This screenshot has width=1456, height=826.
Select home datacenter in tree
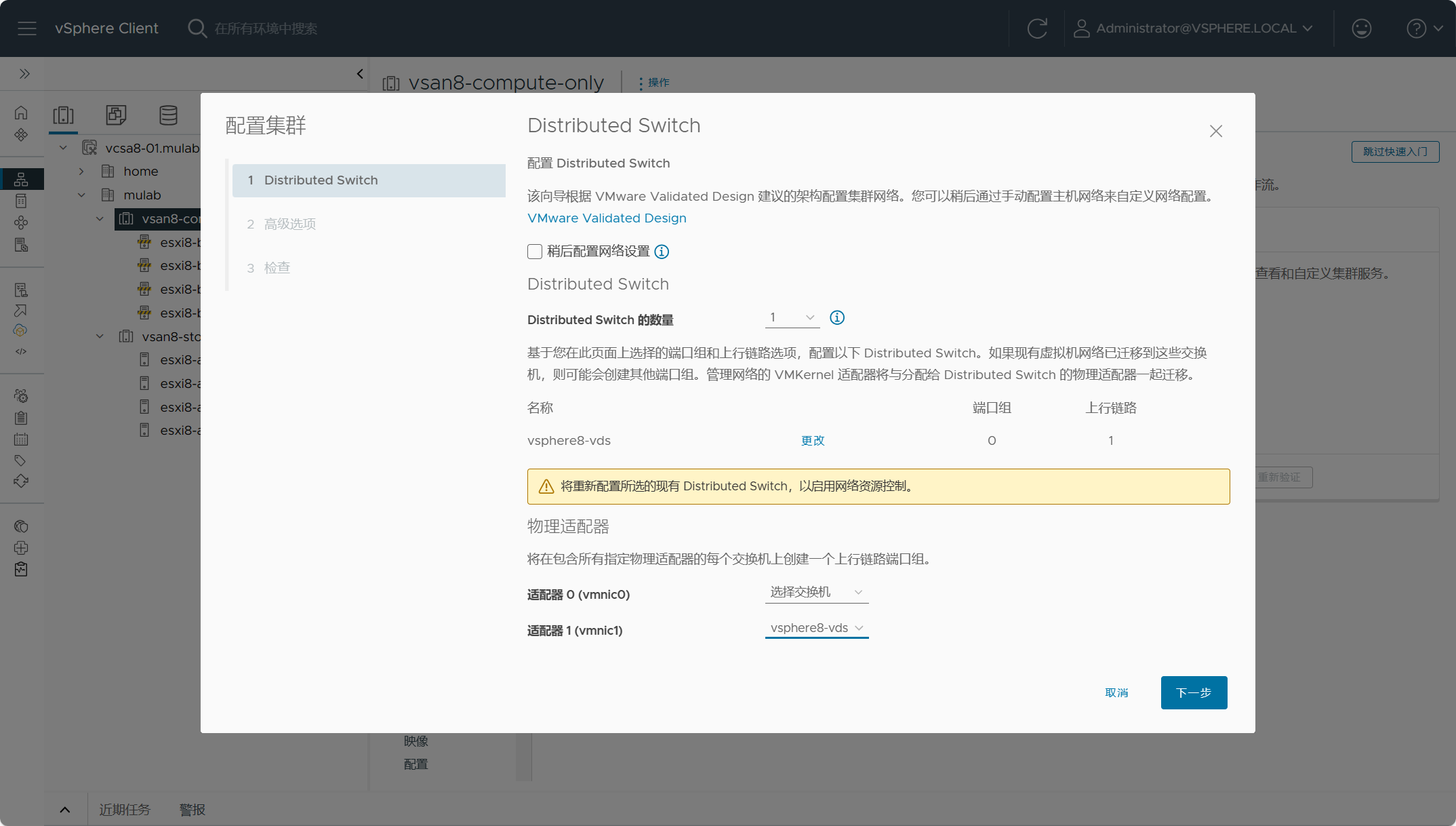coord(140,172)
